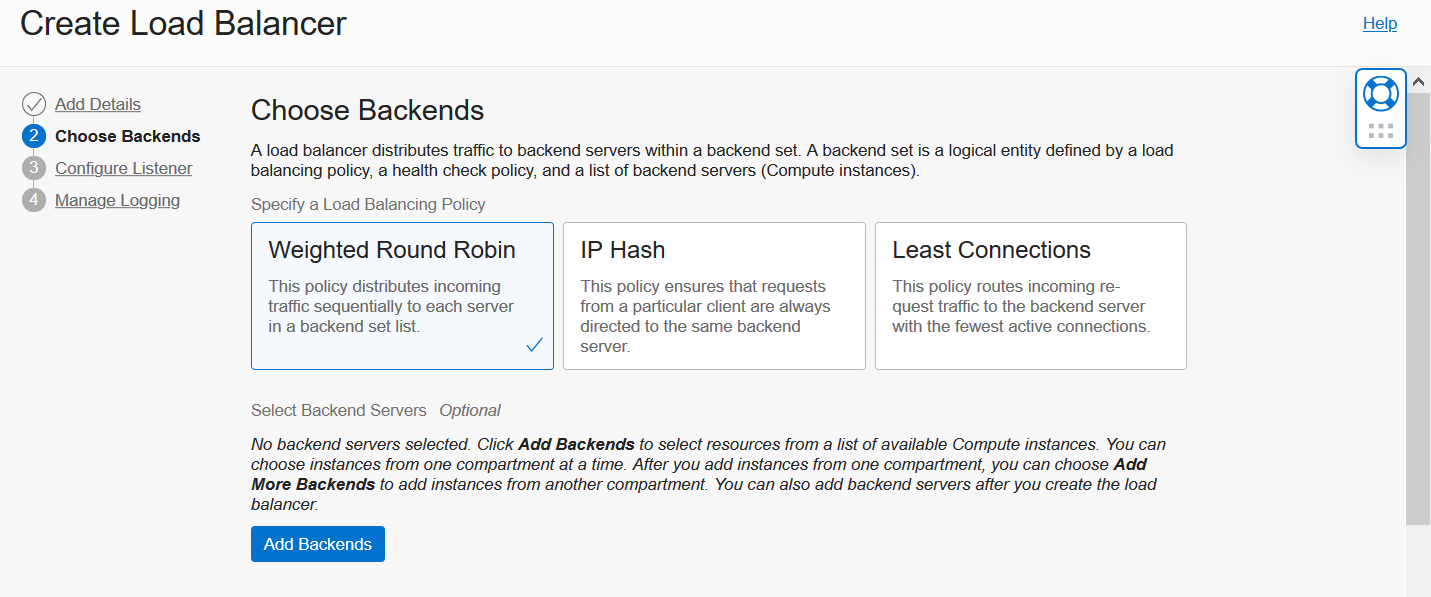Select the Least Connections policy

(x=1030, y=296)
